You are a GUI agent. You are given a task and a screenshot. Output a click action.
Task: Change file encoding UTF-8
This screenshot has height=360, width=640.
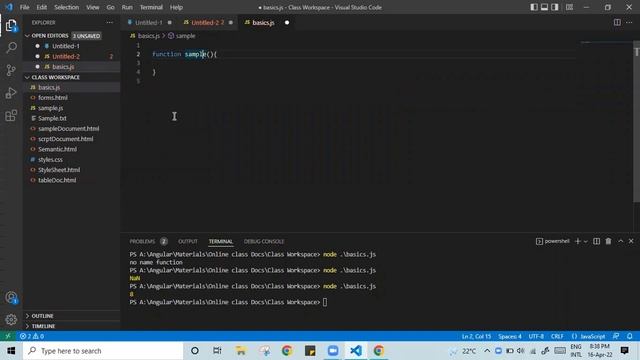[x=536, y=336]
